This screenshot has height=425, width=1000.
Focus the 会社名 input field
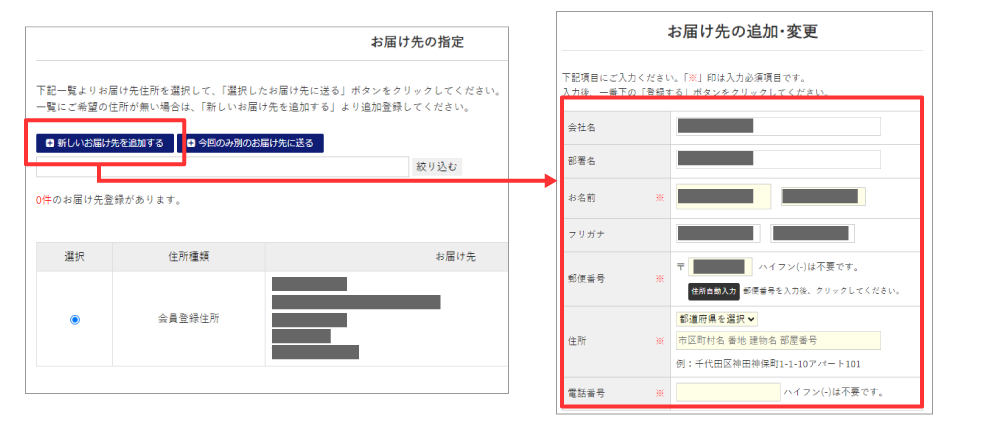tap(778, 126)
